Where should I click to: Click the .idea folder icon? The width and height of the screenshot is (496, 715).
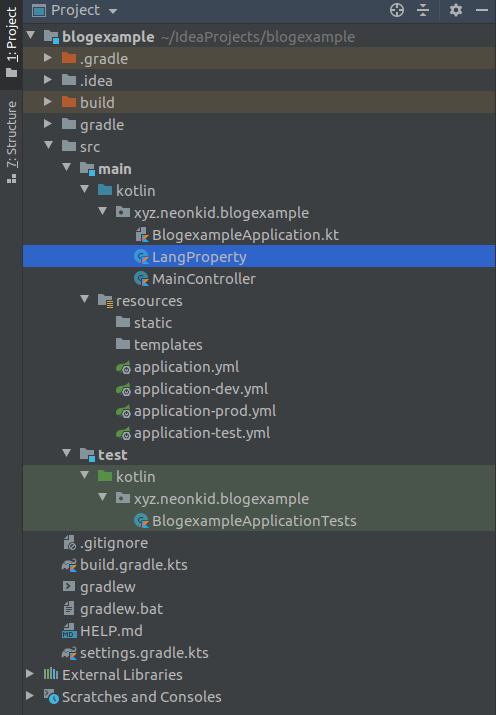coord(69,80)
